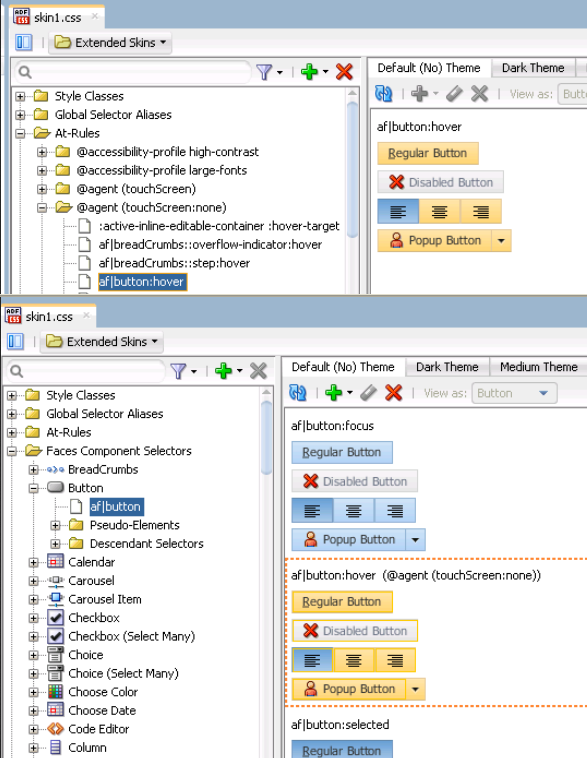Click eraser icon in upper preview toolbar

454,93
